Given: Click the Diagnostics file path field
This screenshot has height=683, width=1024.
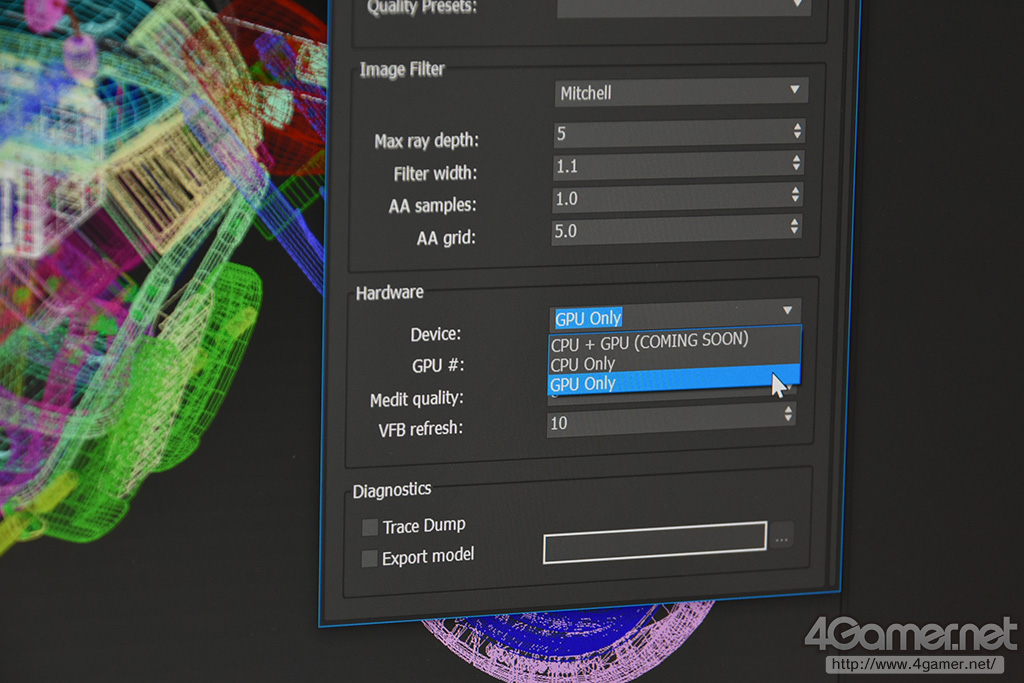Looking at the screenshot, I should coord(655,542).
